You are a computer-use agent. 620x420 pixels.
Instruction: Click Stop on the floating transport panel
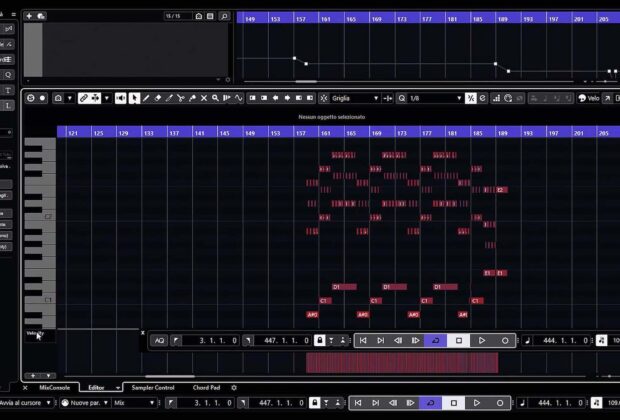[459, 341]
